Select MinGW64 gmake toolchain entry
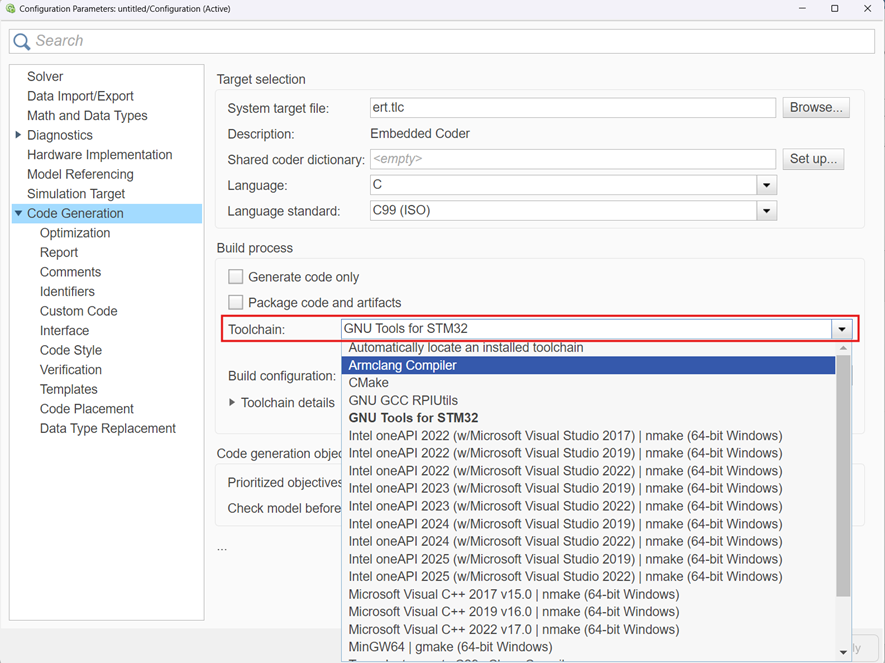The height and width of the screenshot is (663, 885). click(x=450, y=647)
